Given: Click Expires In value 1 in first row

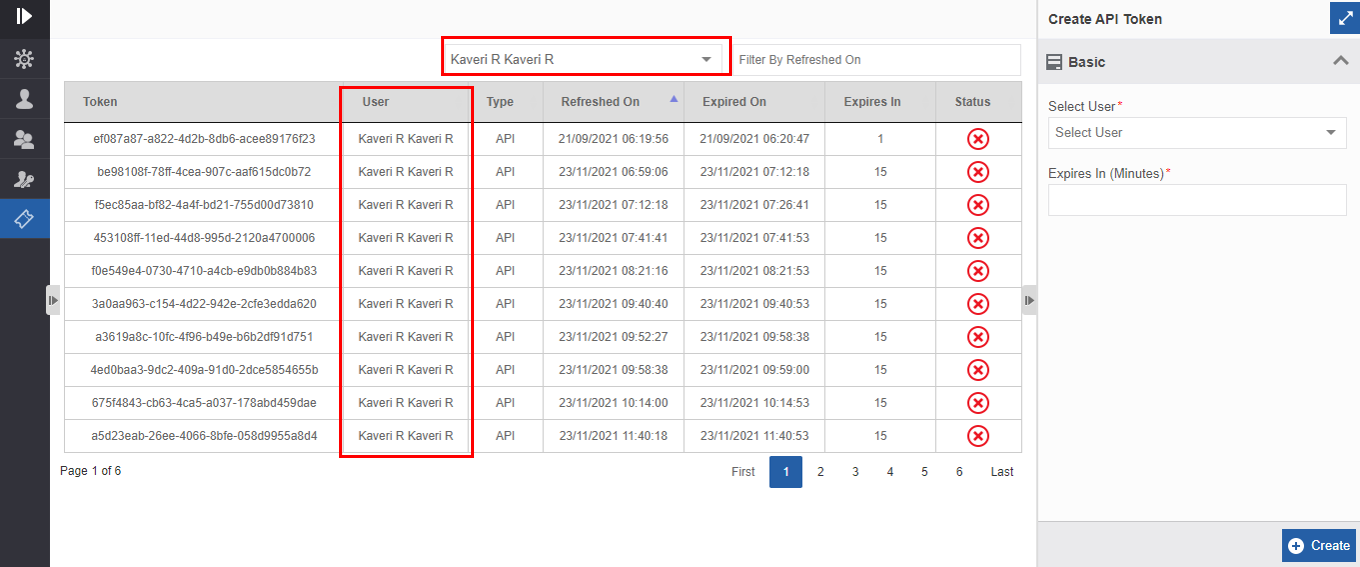Looking at the screenshot, I should coord(880,139).
